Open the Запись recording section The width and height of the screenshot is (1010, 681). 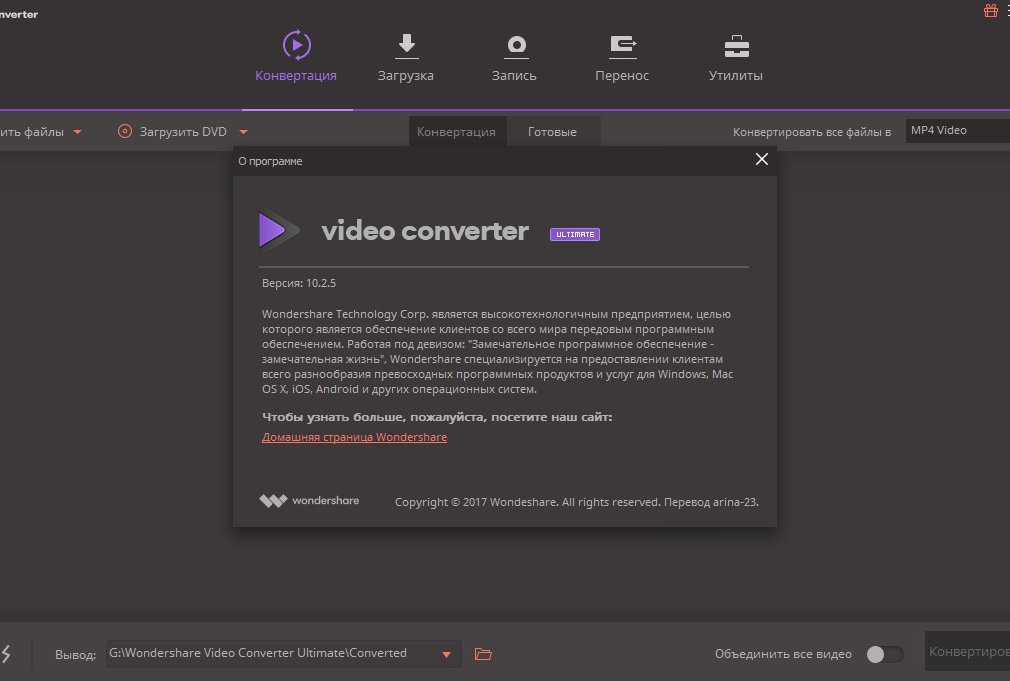pyautogui.click(x=514, y=57)
